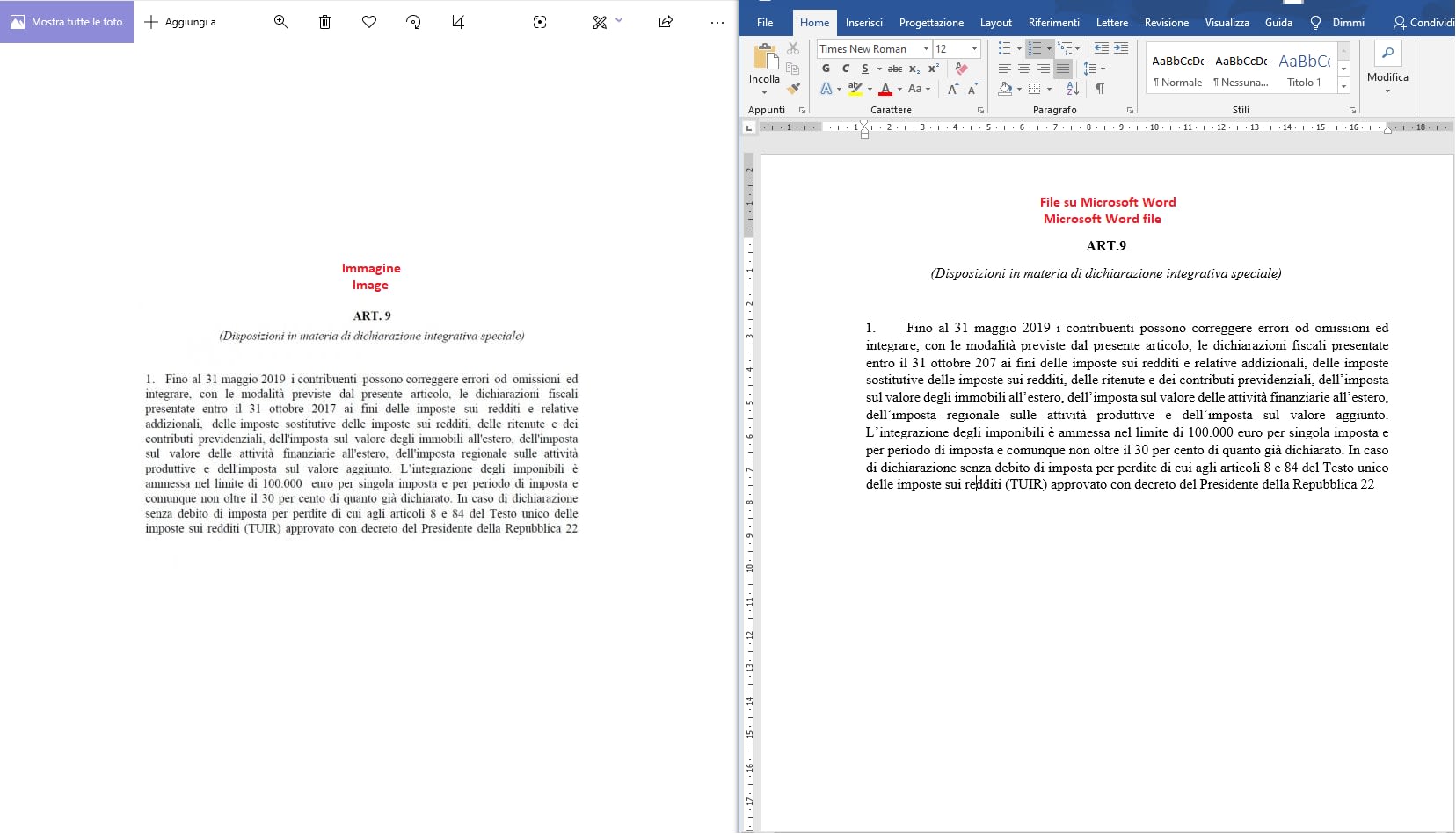
Task: Switch to the Progettazione tab
Action: pos(931,23)
